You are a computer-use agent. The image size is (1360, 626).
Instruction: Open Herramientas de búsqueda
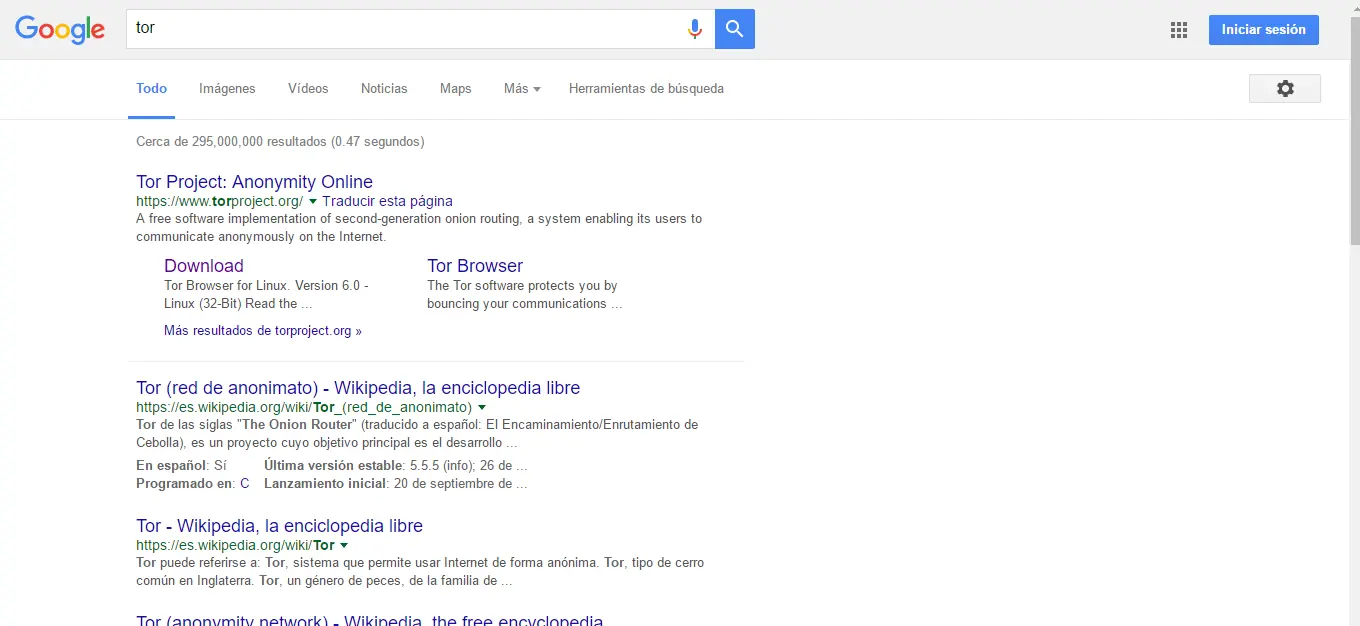click(x=646, y=89)
